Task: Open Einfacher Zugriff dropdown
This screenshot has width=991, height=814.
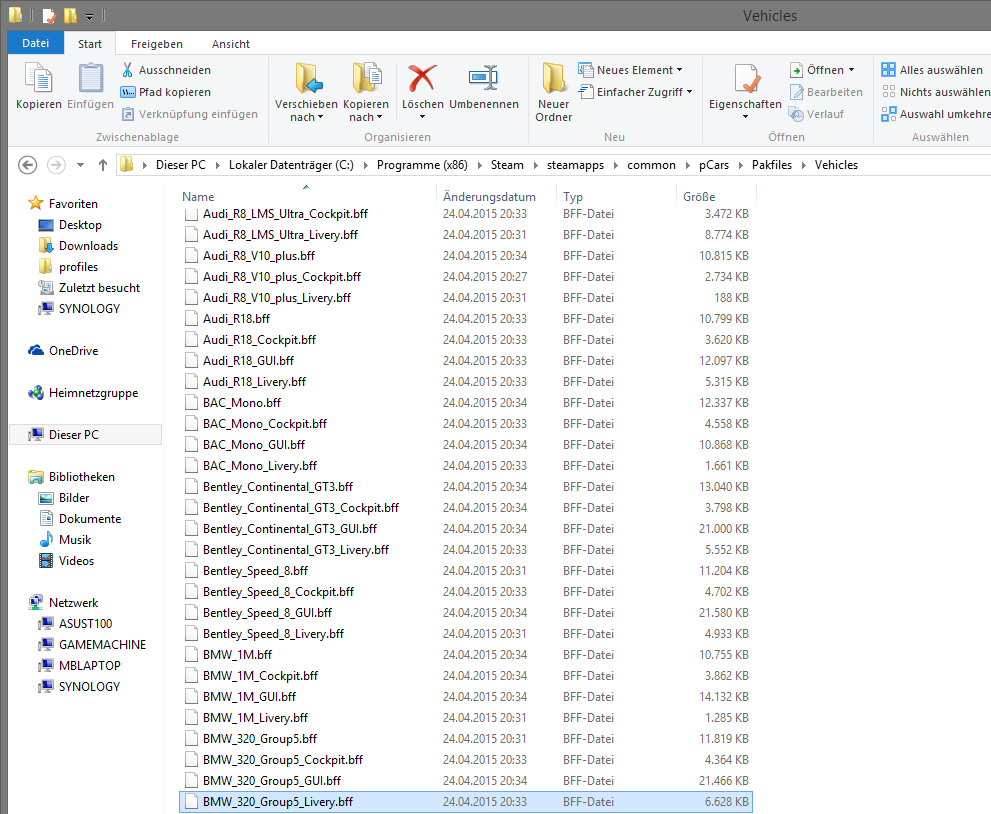Action: (x=636, y=92)
